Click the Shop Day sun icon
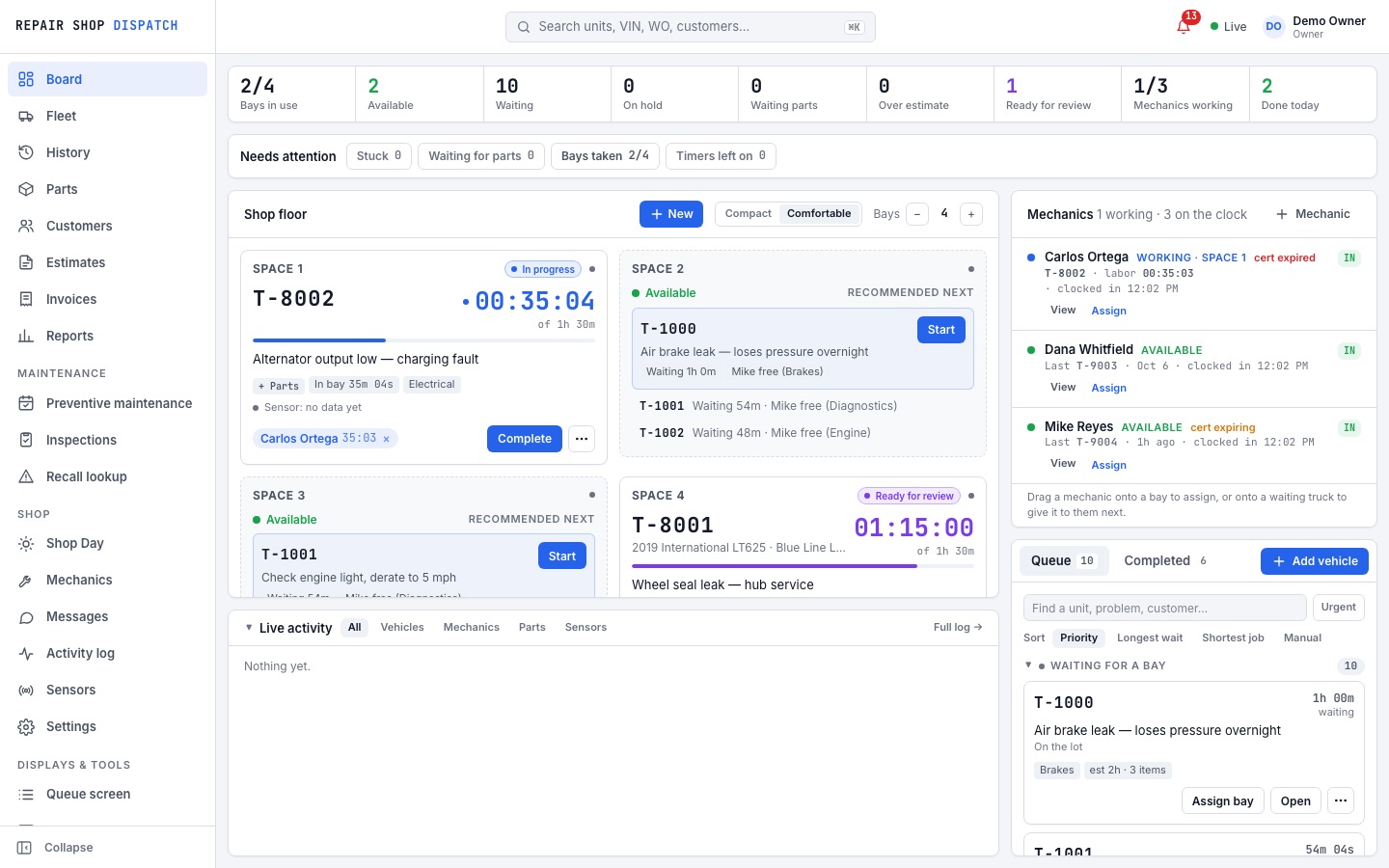 (26, 543)
